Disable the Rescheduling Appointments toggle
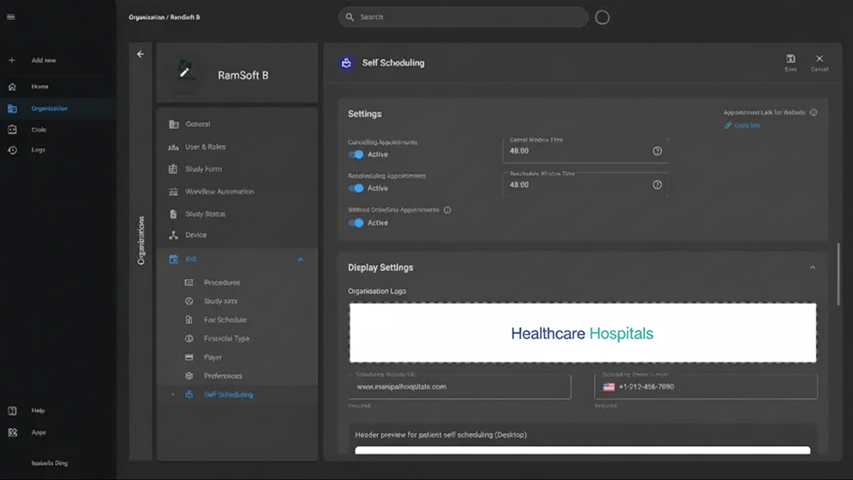The image size is (853, 480). pos(356,188)
